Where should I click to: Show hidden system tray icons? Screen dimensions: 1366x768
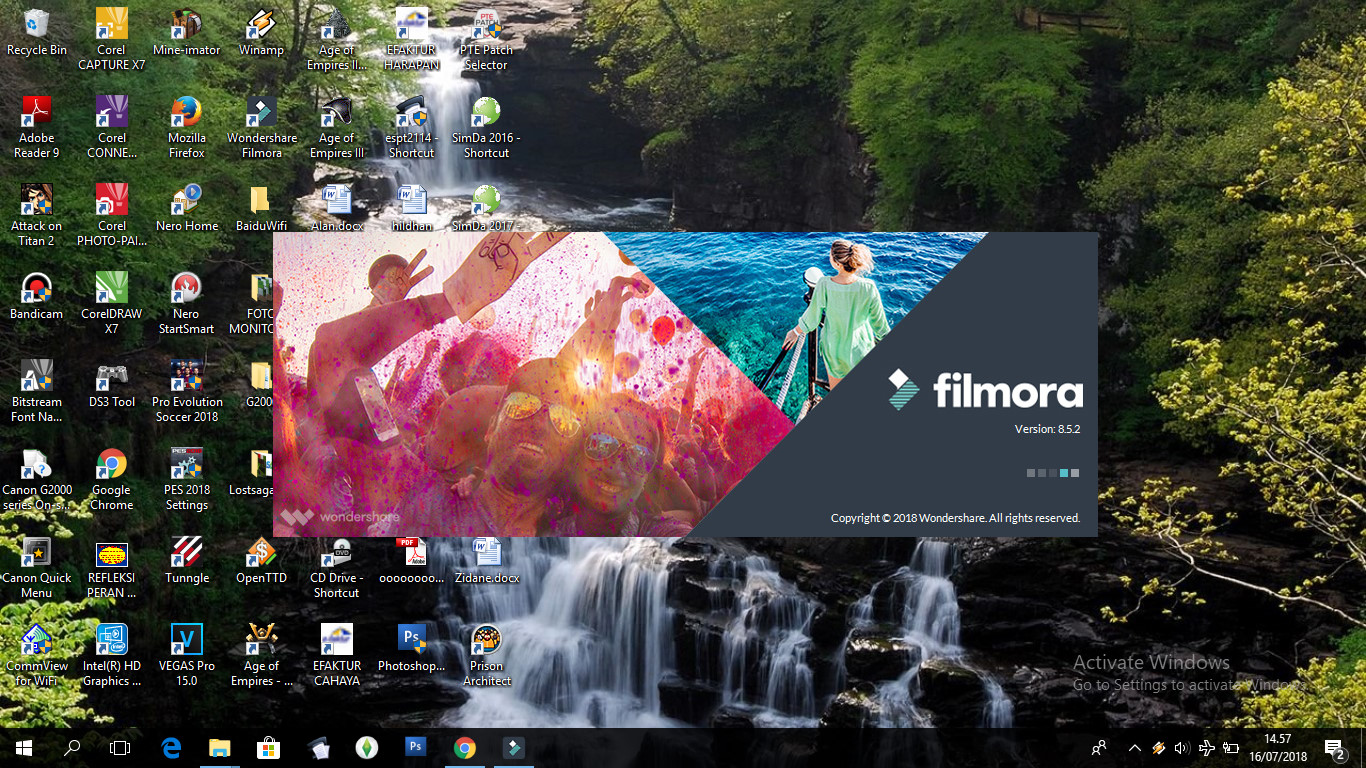point(1134,748)
